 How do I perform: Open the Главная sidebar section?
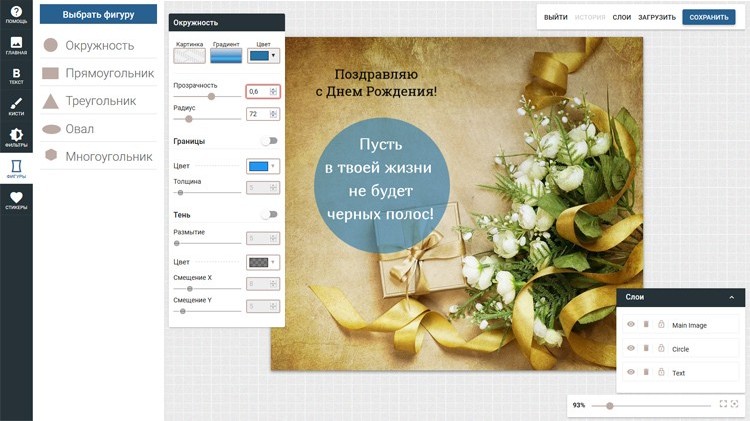coord(16,46)
